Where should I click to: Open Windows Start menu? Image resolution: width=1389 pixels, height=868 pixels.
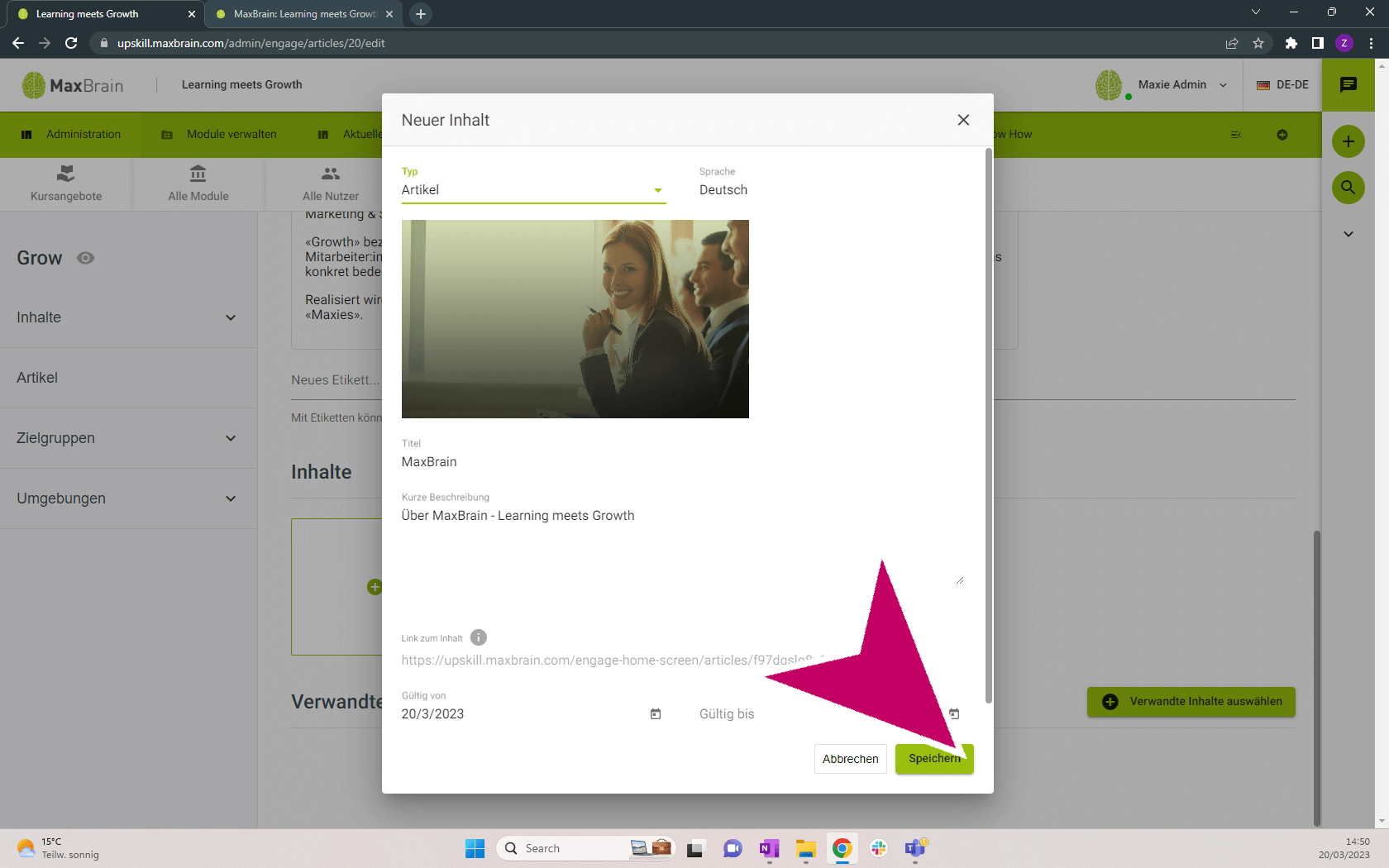click(x=475, y=848)
